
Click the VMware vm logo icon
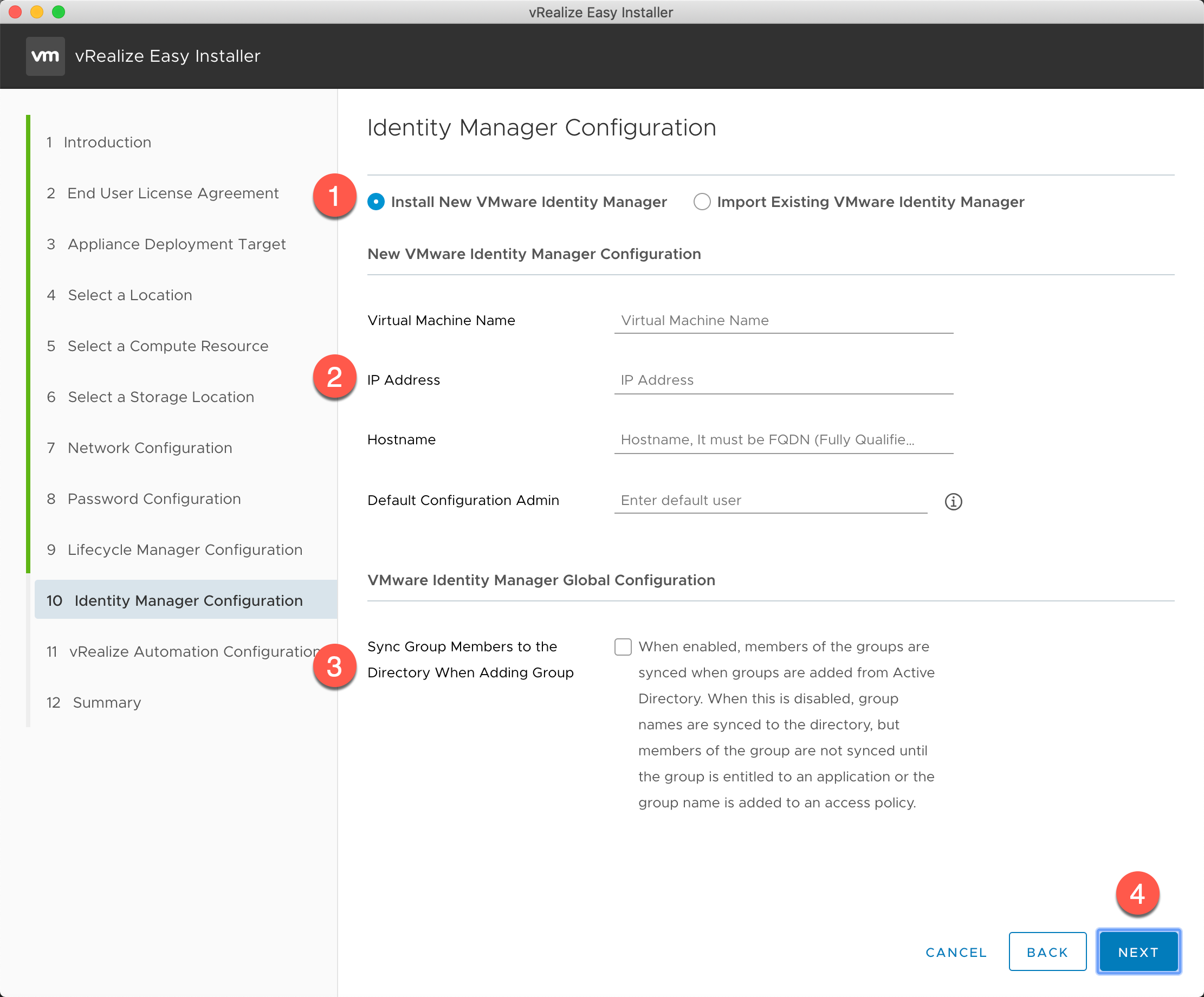pyautogui.click(x=46, y=56)
